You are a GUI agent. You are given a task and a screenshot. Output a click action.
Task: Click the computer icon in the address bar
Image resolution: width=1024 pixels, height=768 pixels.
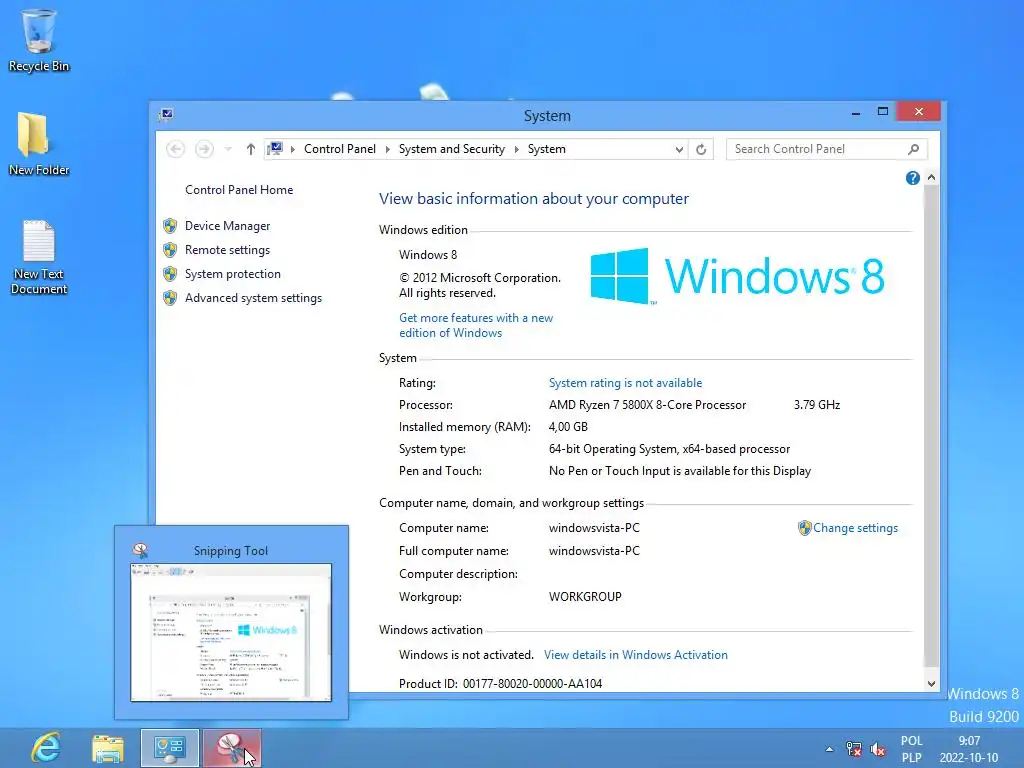click(276, 149)
